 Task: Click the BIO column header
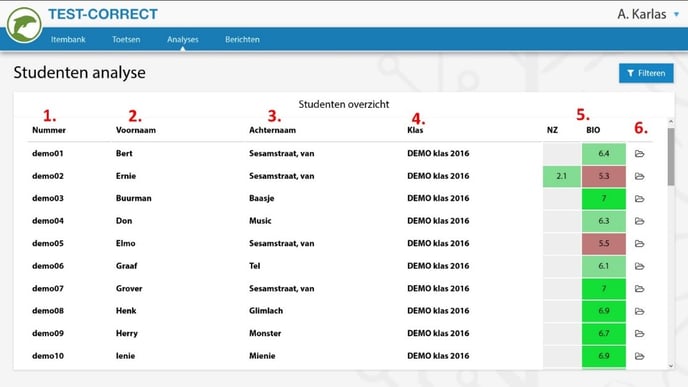point(593,130)
